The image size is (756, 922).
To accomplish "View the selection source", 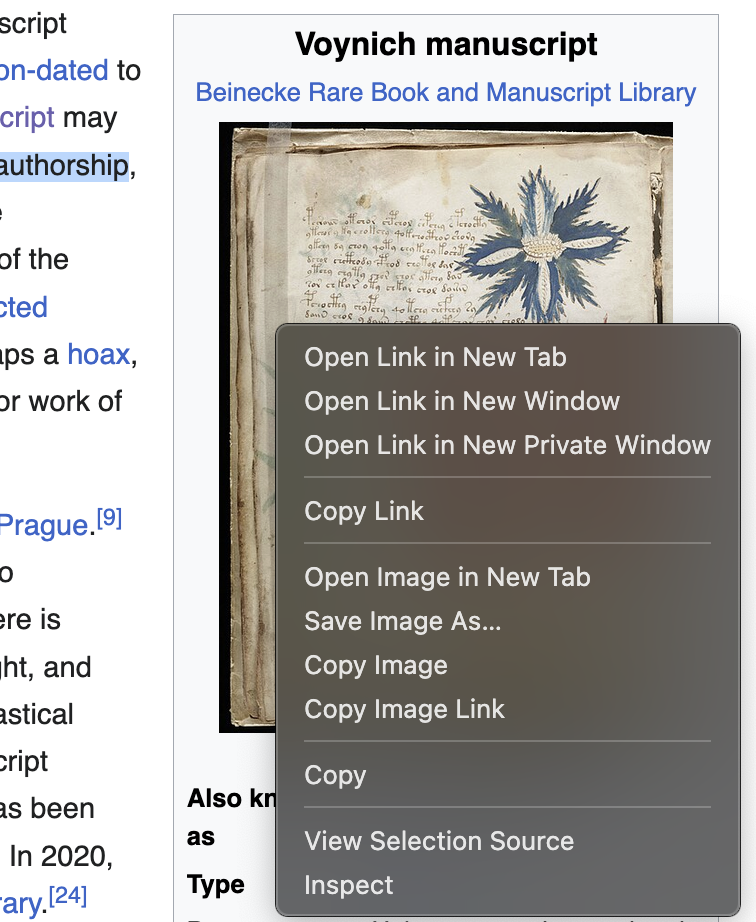I will [x=439, y=841].
